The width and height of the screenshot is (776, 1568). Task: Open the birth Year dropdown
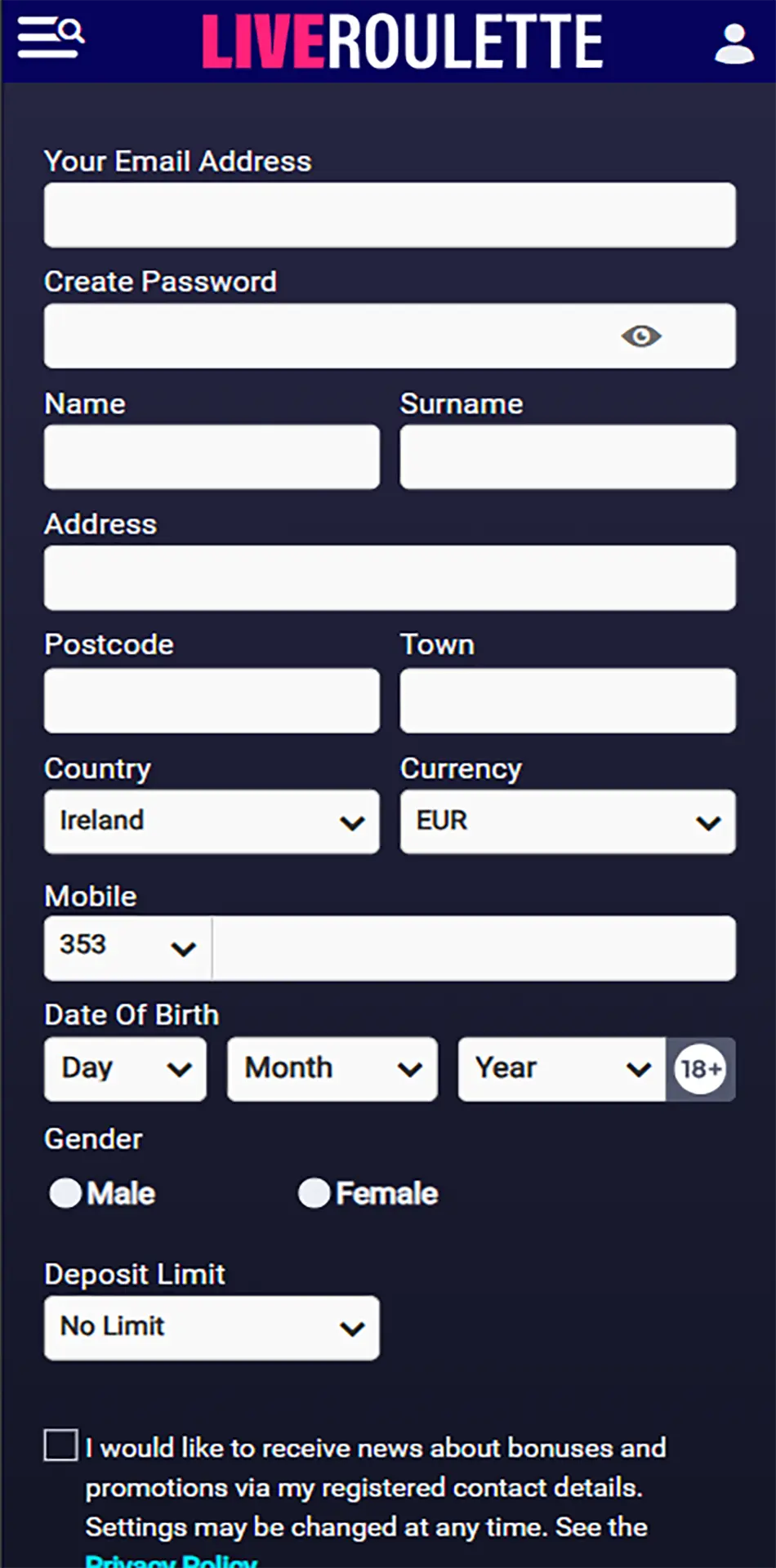562,1069
